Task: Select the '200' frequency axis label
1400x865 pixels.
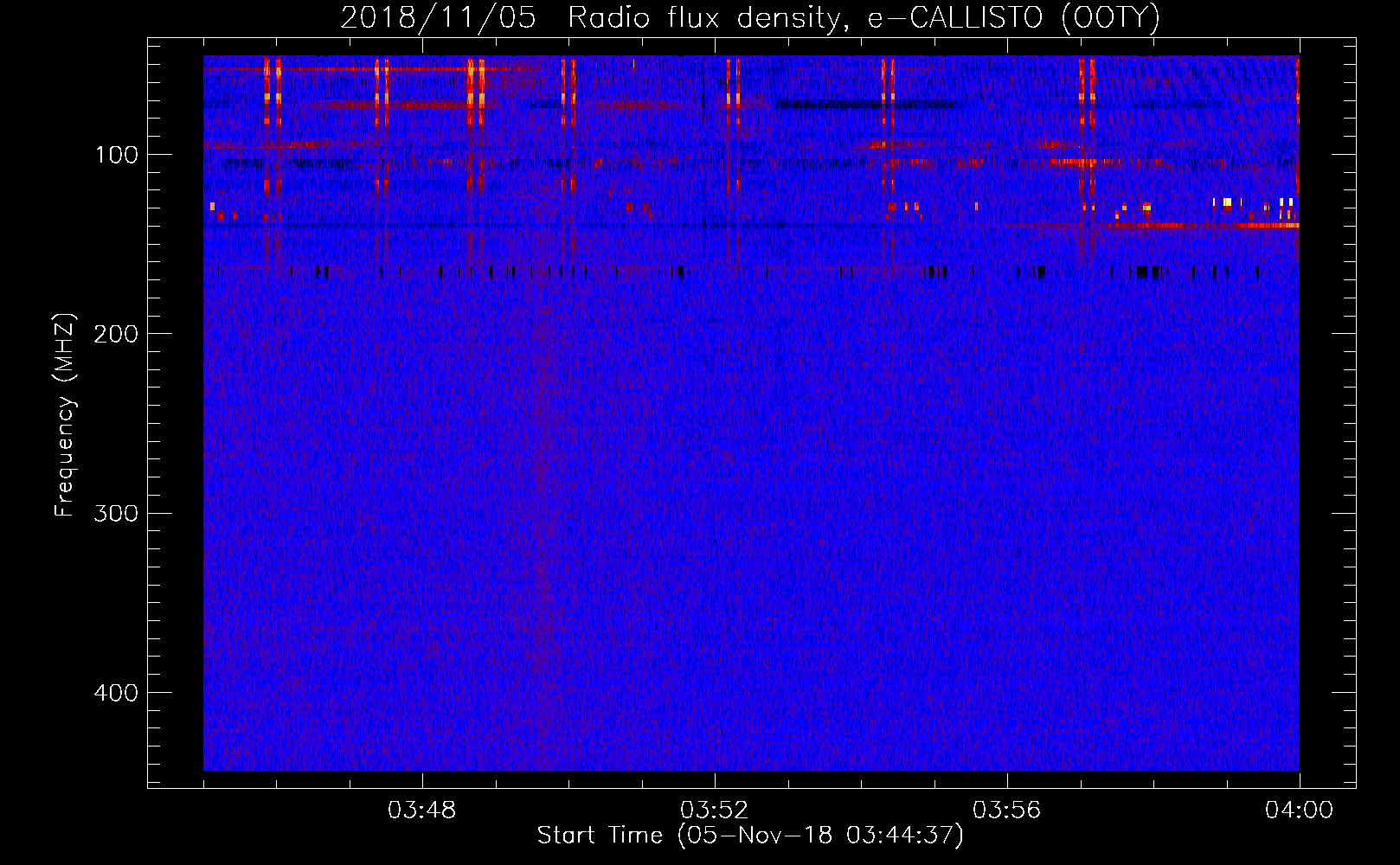Action: click(x=116, y=335)
